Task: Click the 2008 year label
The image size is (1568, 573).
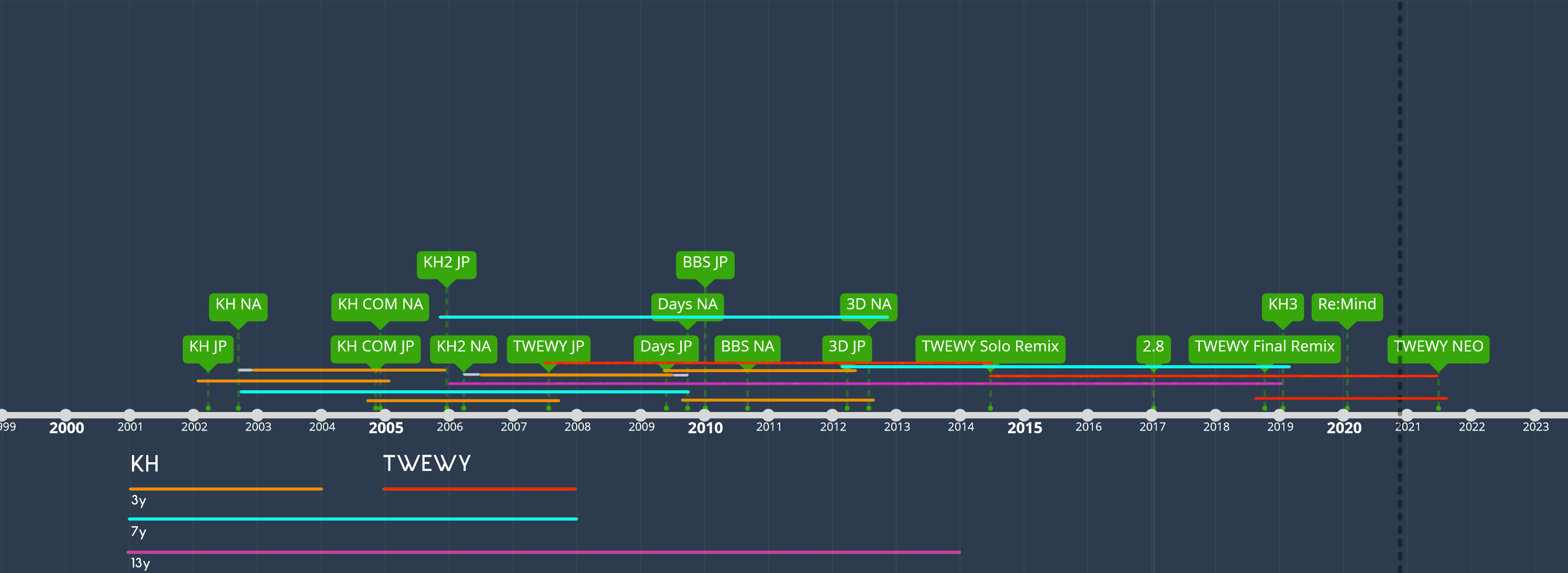Action: [x=578, y=427]
